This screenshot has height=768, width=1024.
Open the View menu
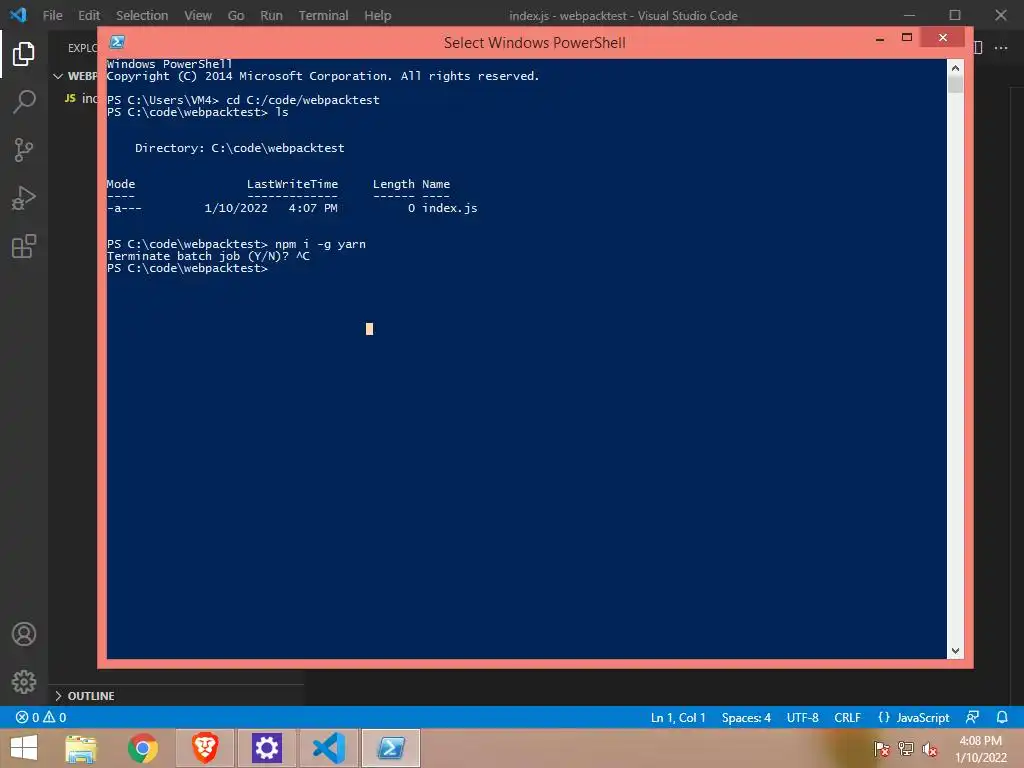(198, 15)
